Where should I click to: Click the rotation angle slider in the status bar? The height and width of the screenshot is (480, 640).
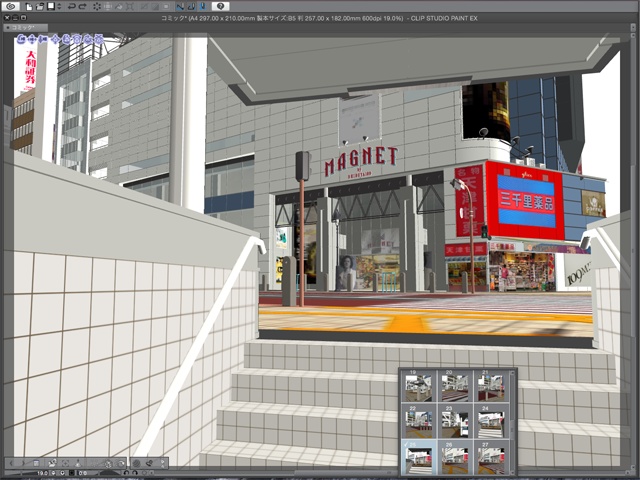point(110,473)
